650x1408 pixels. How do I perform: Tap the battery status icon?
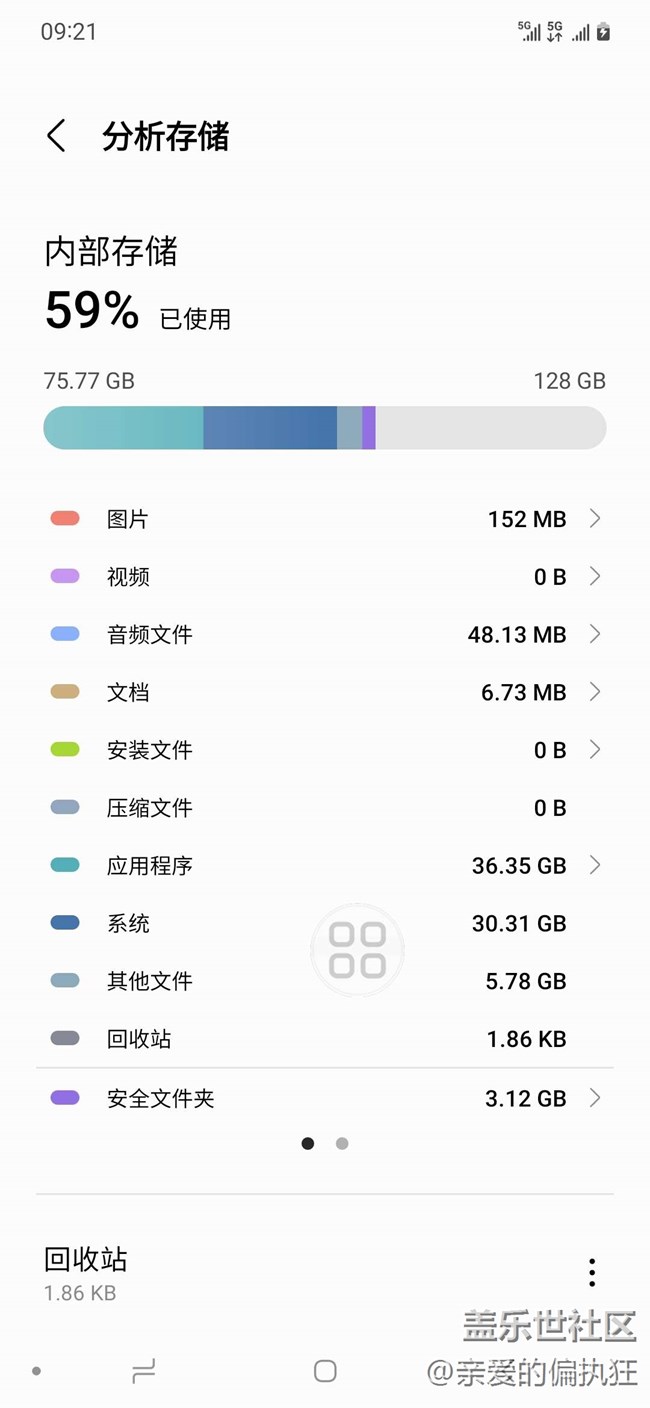pyautogui.click(x=603, y=32)
